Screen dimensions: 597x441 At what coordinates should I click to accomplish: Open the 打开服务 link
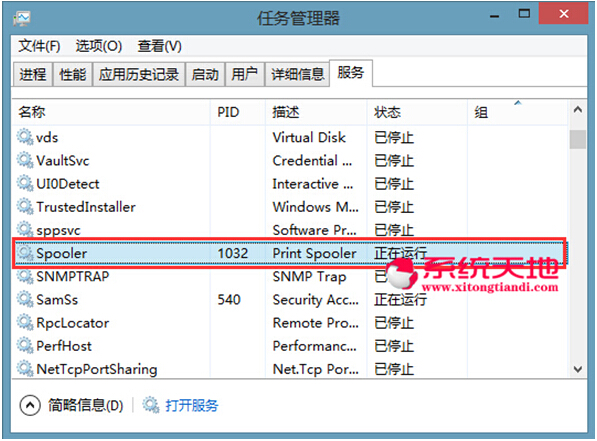click(x=192, y=405)
